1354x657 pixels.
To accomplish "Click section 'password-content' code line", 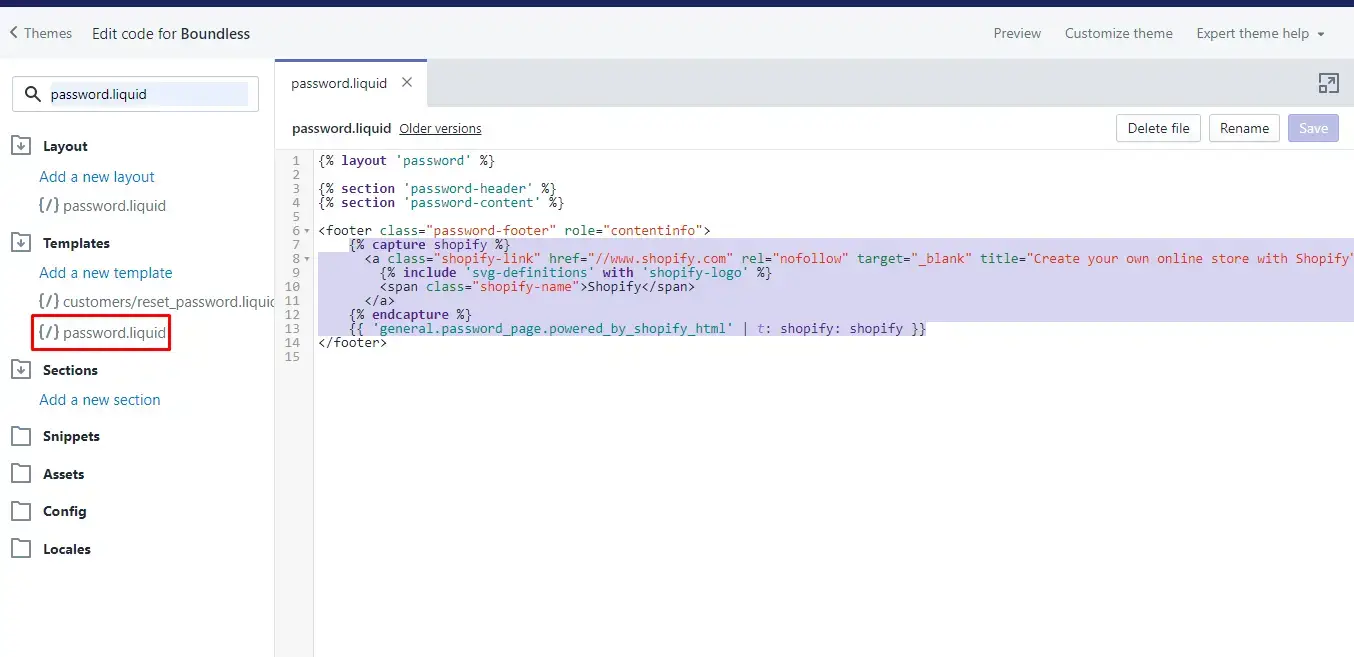I will [x=441, y=203].
